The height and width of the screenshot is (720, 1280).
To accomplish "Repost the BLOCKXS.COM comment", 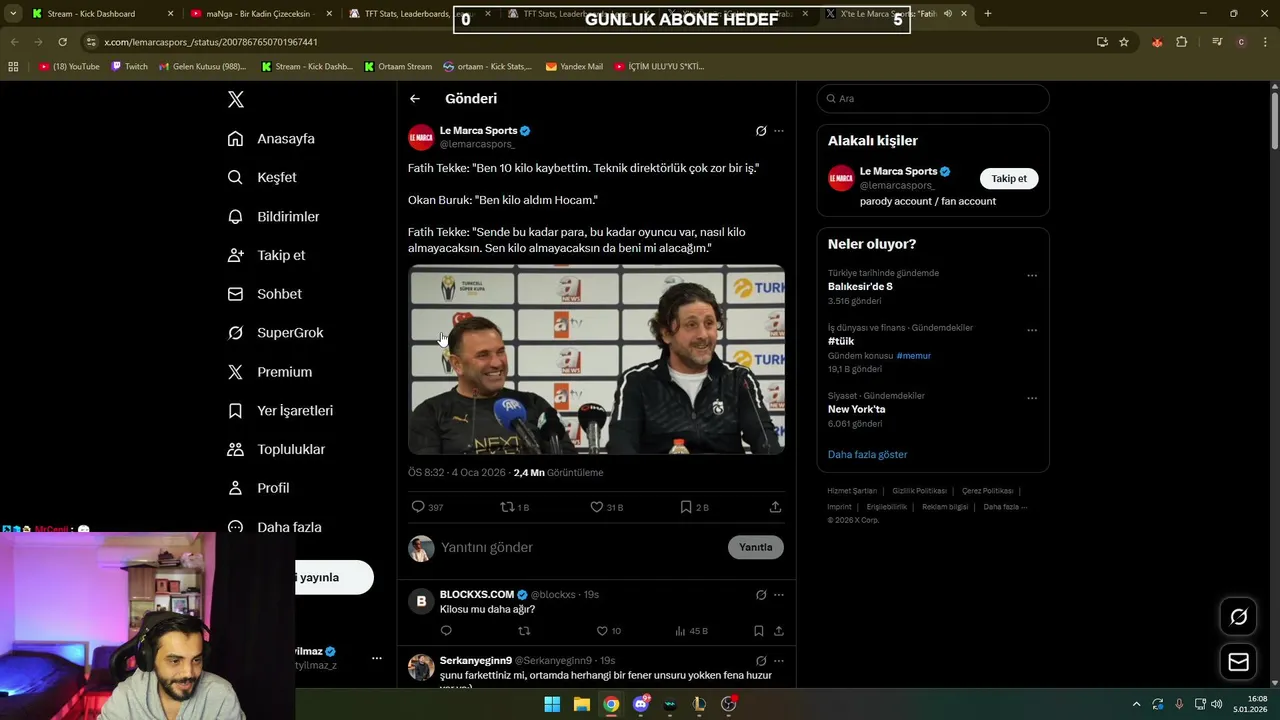I will 524,631.
